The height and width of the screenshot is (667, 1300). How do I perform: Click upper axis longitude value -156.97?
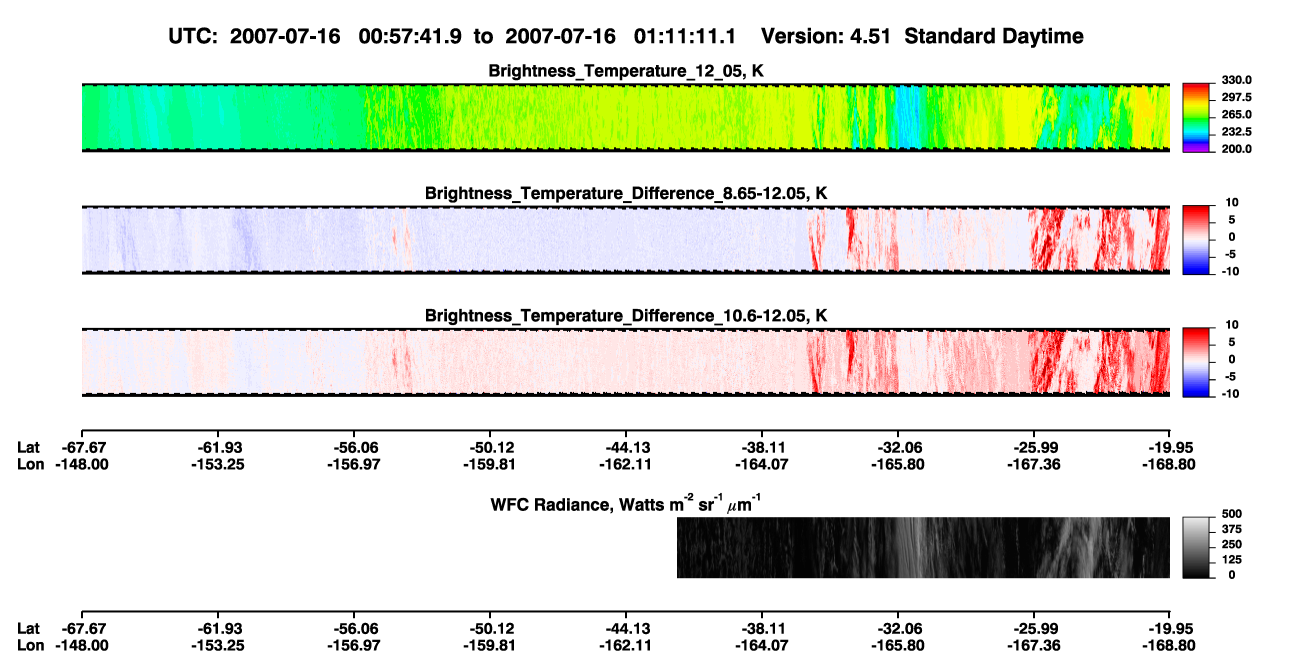(353, 464)
